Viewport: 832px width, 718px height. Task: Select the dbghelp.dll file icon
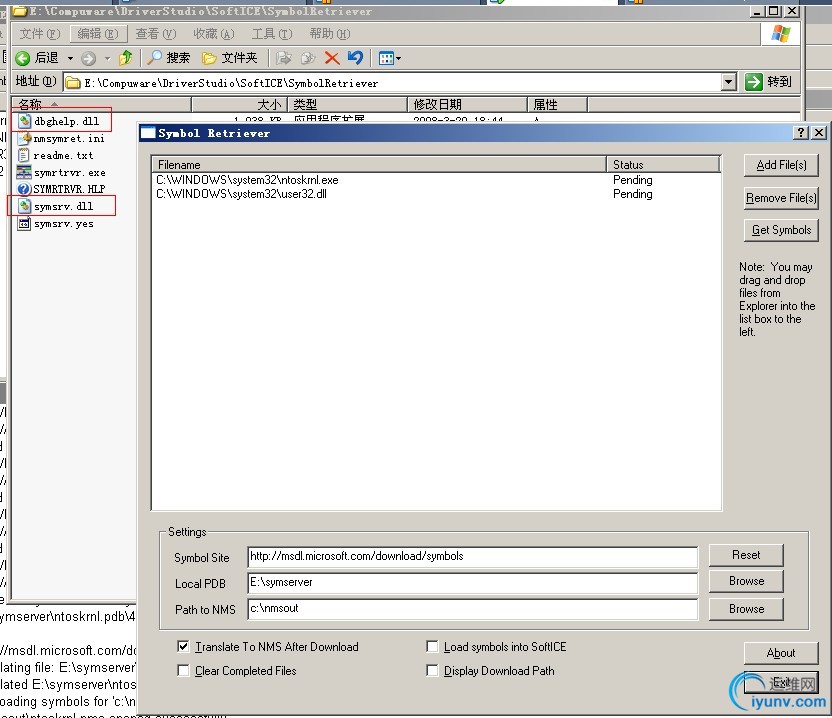pos(24,121)
